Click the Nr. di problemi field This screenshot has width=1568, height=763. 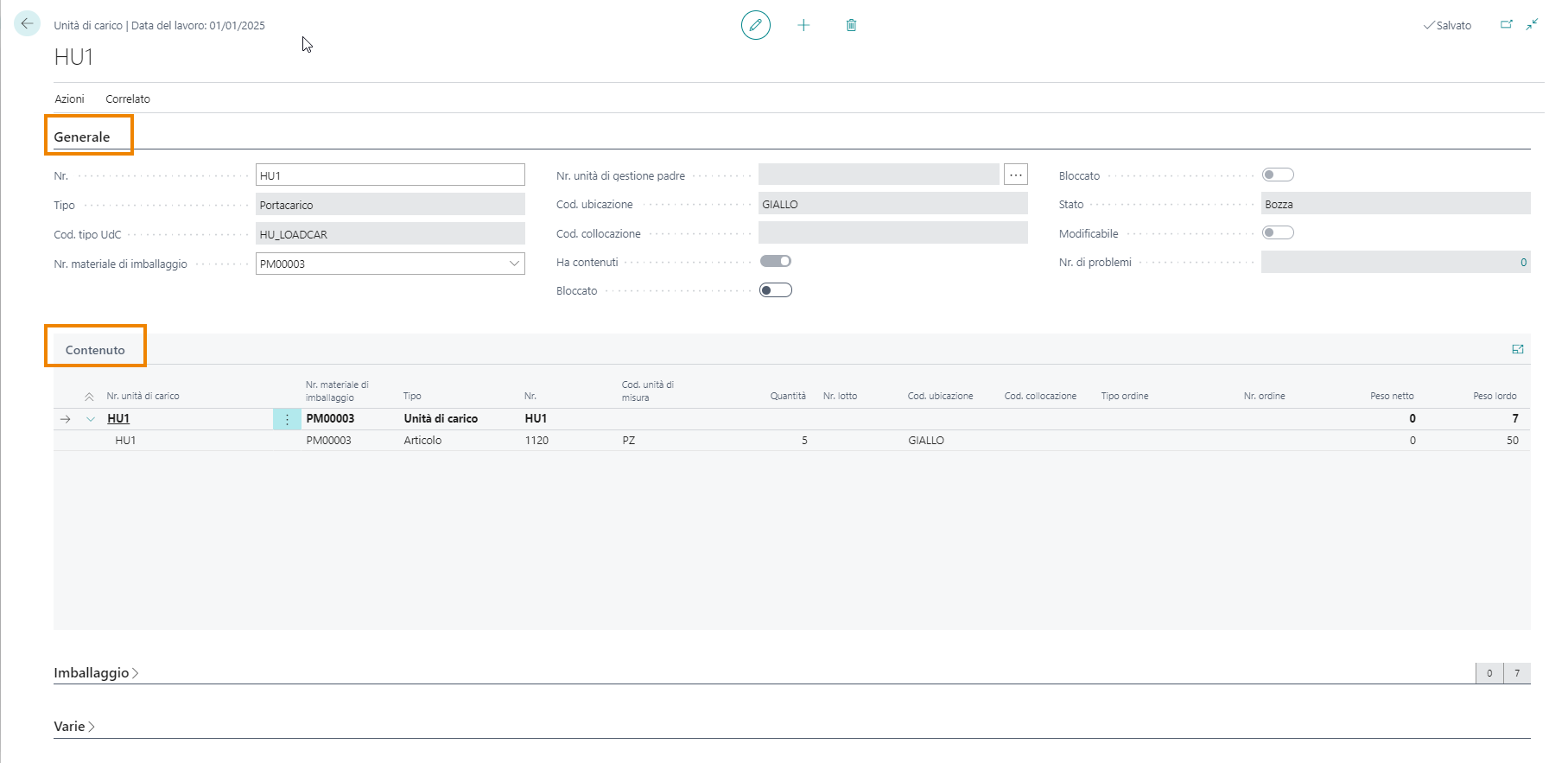(x=1396, y=262)
